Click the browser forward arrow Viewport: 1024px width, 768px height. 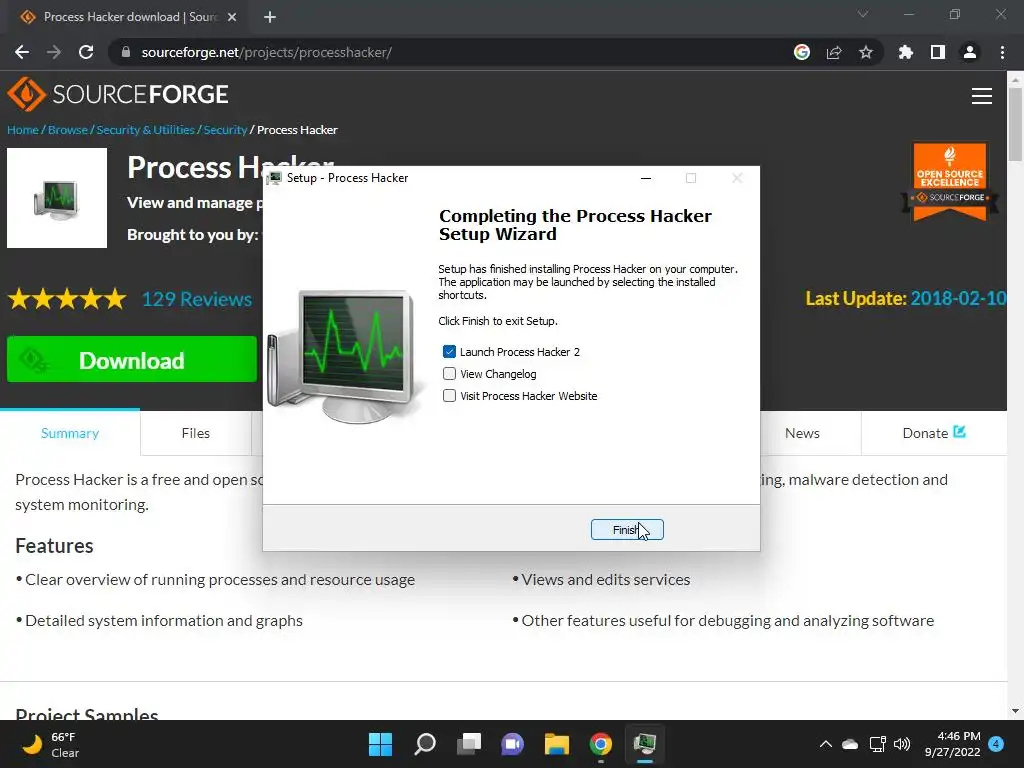[x=54, y=52]
